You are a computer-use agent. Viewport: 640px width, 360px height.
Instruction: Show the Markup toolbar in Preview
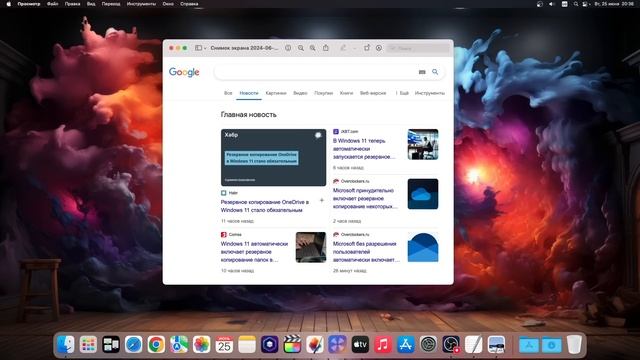379,48
